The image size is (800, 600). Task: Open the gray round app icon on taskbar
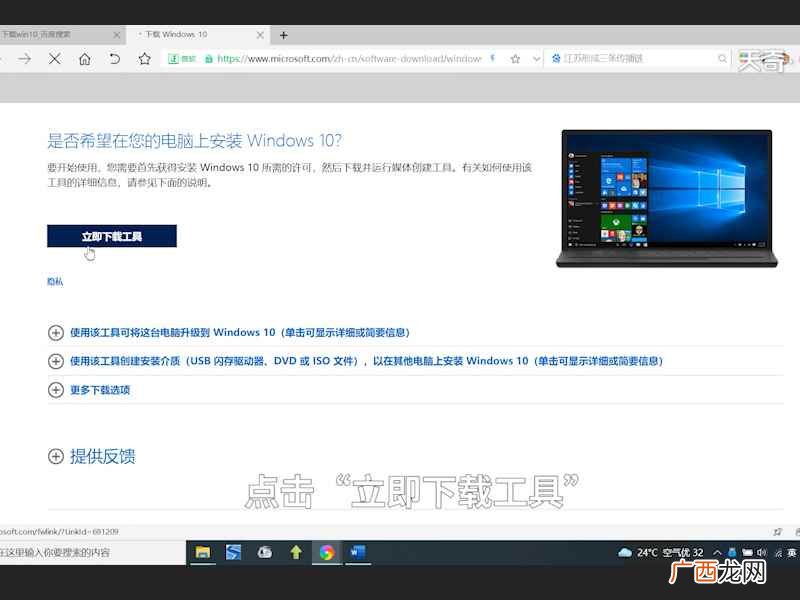point(265,553)
